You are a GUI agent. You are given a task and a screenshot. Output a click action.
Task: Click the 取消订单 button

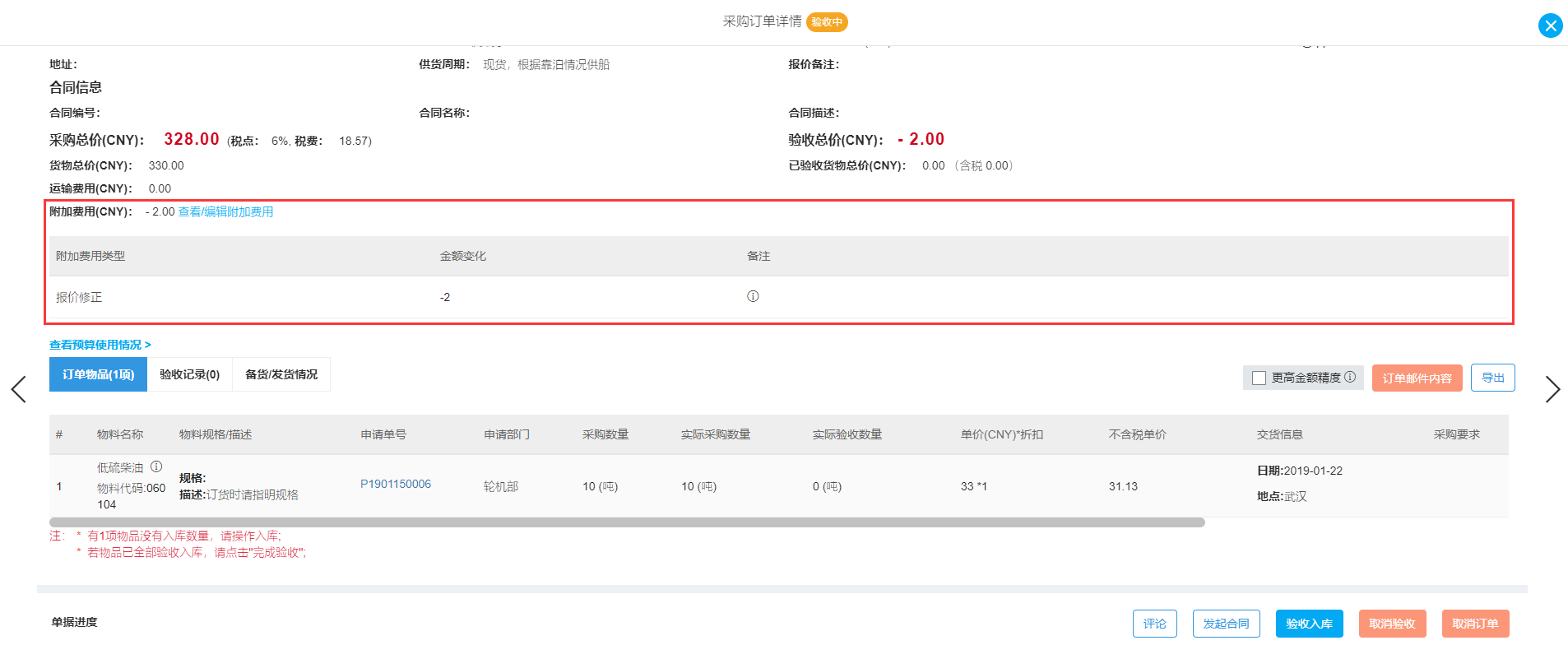(1475, 624)
